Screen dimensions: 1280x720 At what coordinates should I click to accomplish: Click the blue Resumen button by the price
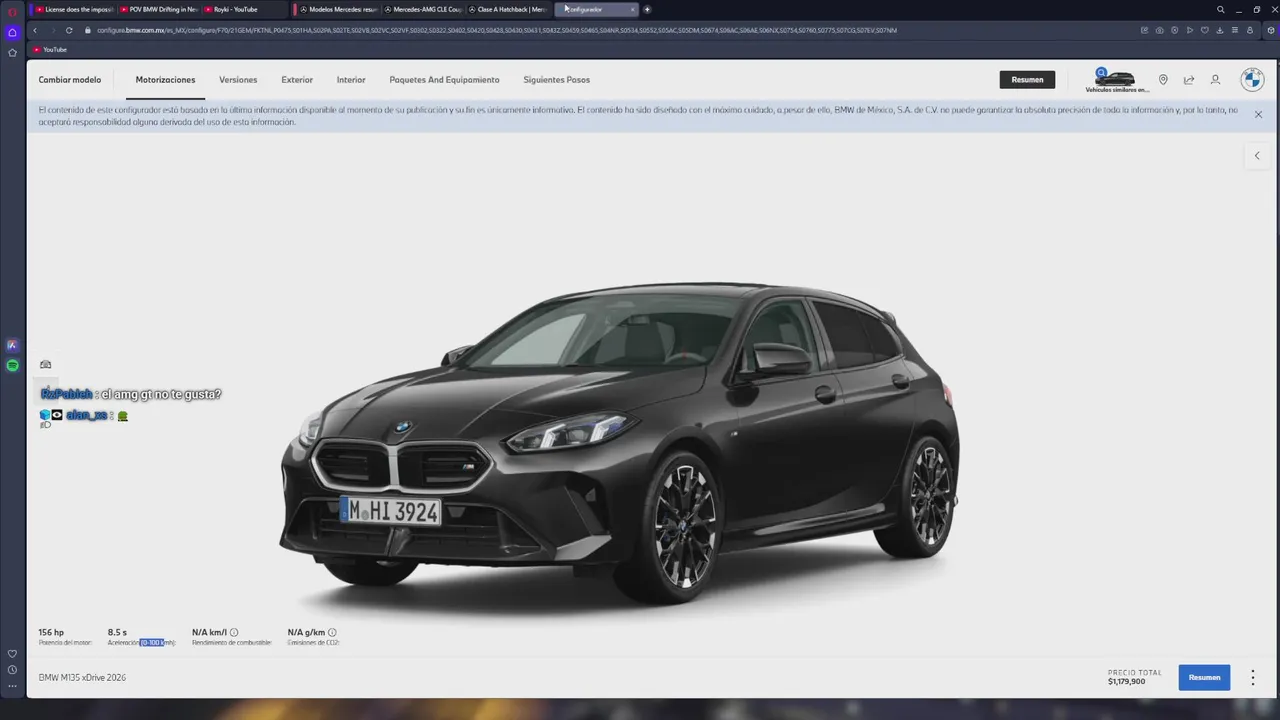click(x=1204, y=677)
